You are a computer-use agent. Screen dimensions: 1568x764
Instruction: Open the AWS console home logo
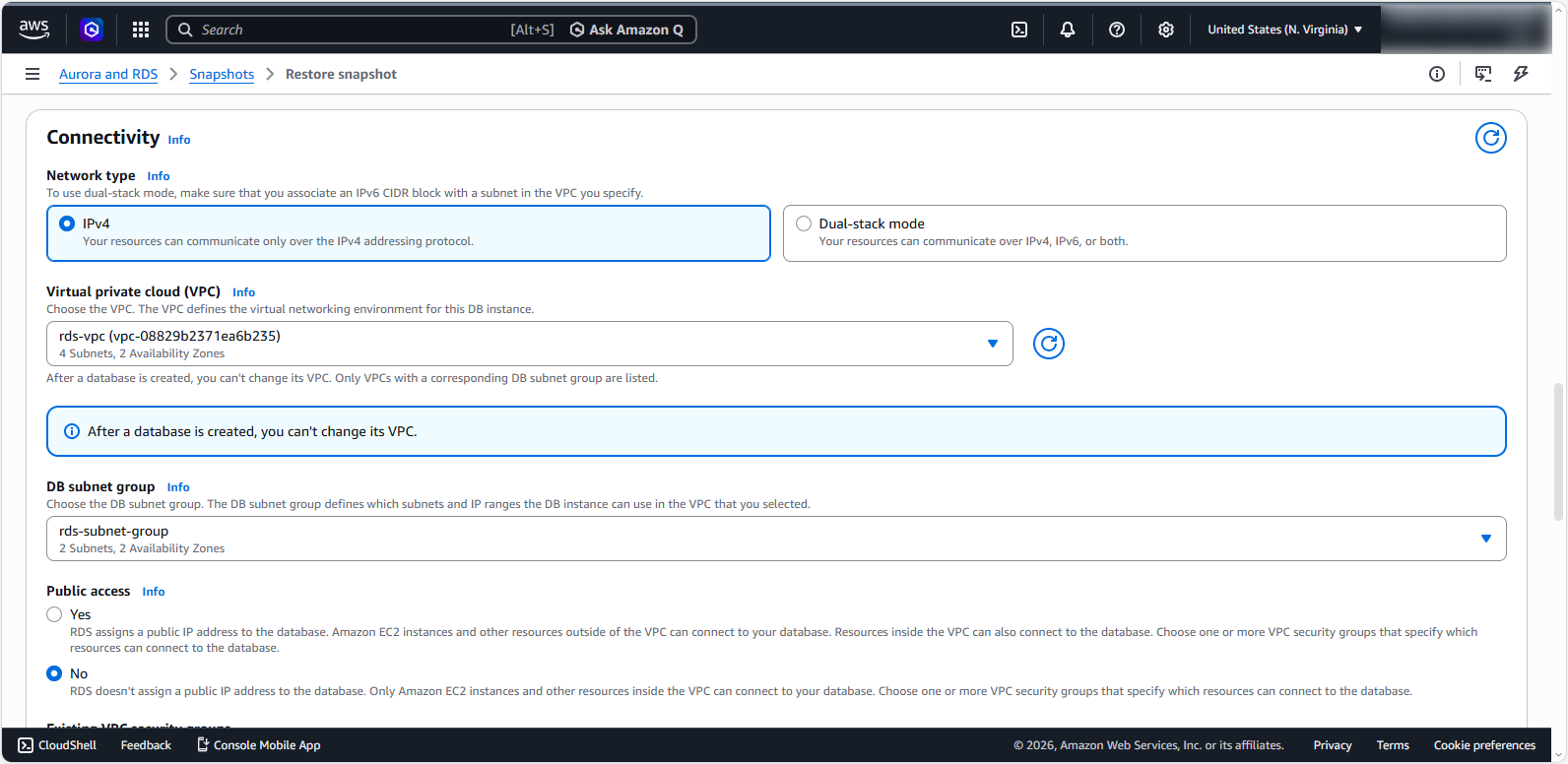(x=33, y=30)
